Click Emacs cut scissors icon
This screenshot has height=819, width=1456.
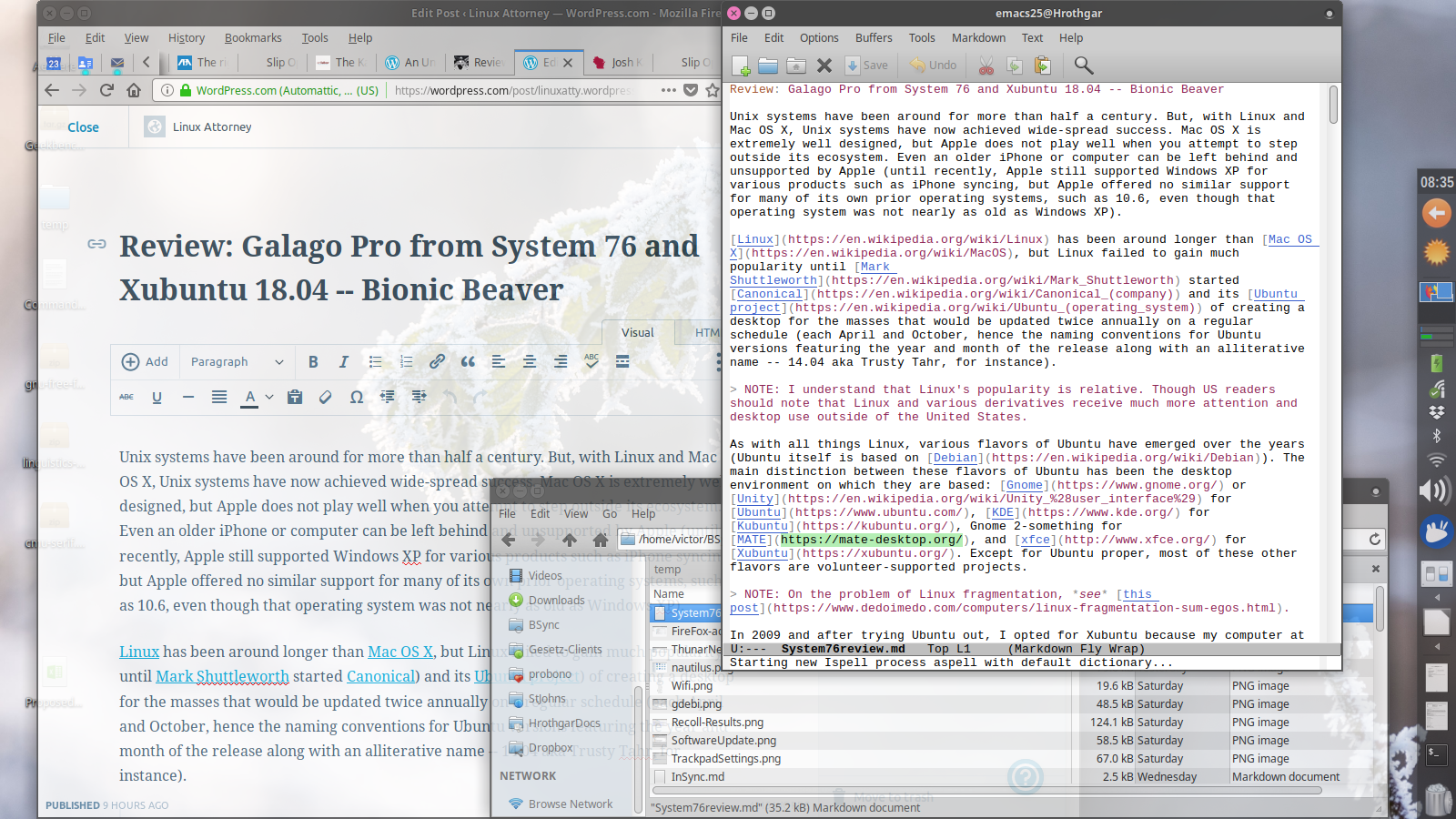(986, 66)
